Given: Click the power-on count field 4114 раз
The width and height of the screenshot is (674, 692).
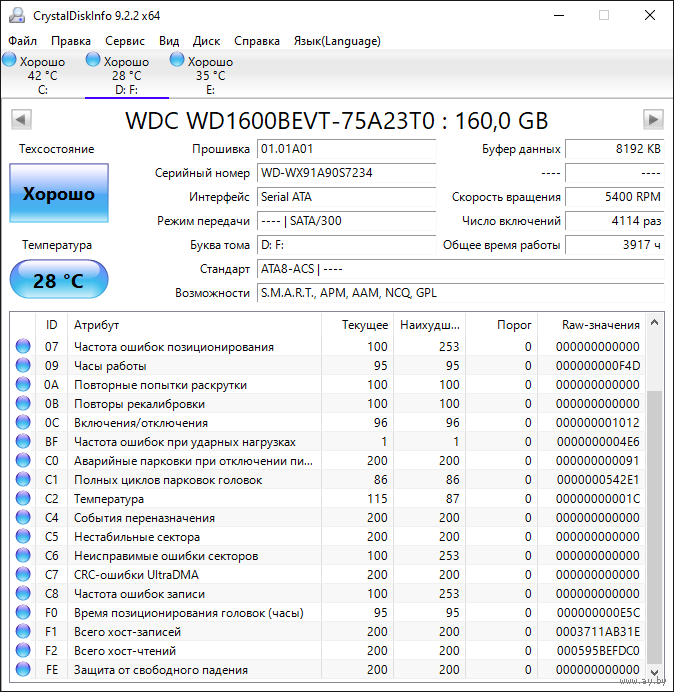Looking at the screenshot, I should pyautogui.click(x=614, y=221).
